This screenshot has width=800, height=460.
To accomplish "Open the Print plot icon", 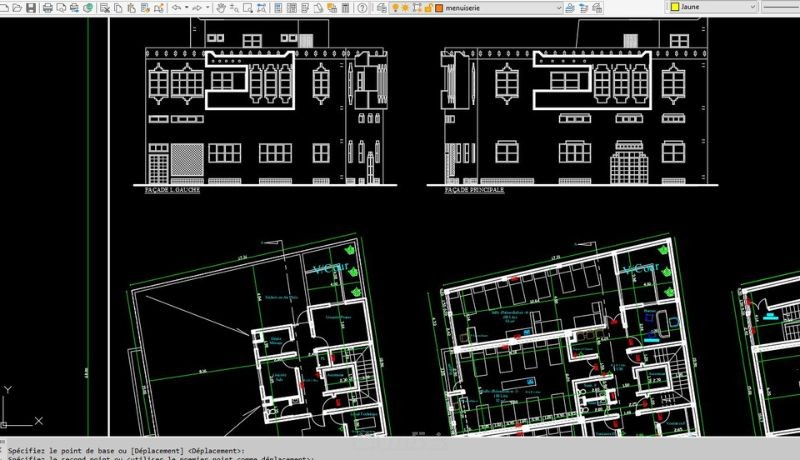I will (48, 8).
